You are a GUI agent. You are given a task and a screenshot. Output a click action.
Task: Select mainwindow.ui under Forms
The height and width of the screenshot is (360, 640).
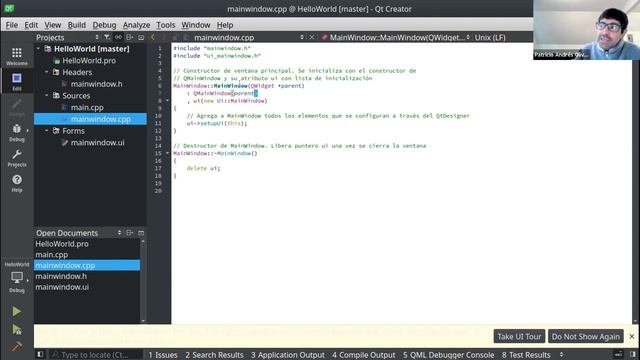pyautogui.click(x=98, y=142)
